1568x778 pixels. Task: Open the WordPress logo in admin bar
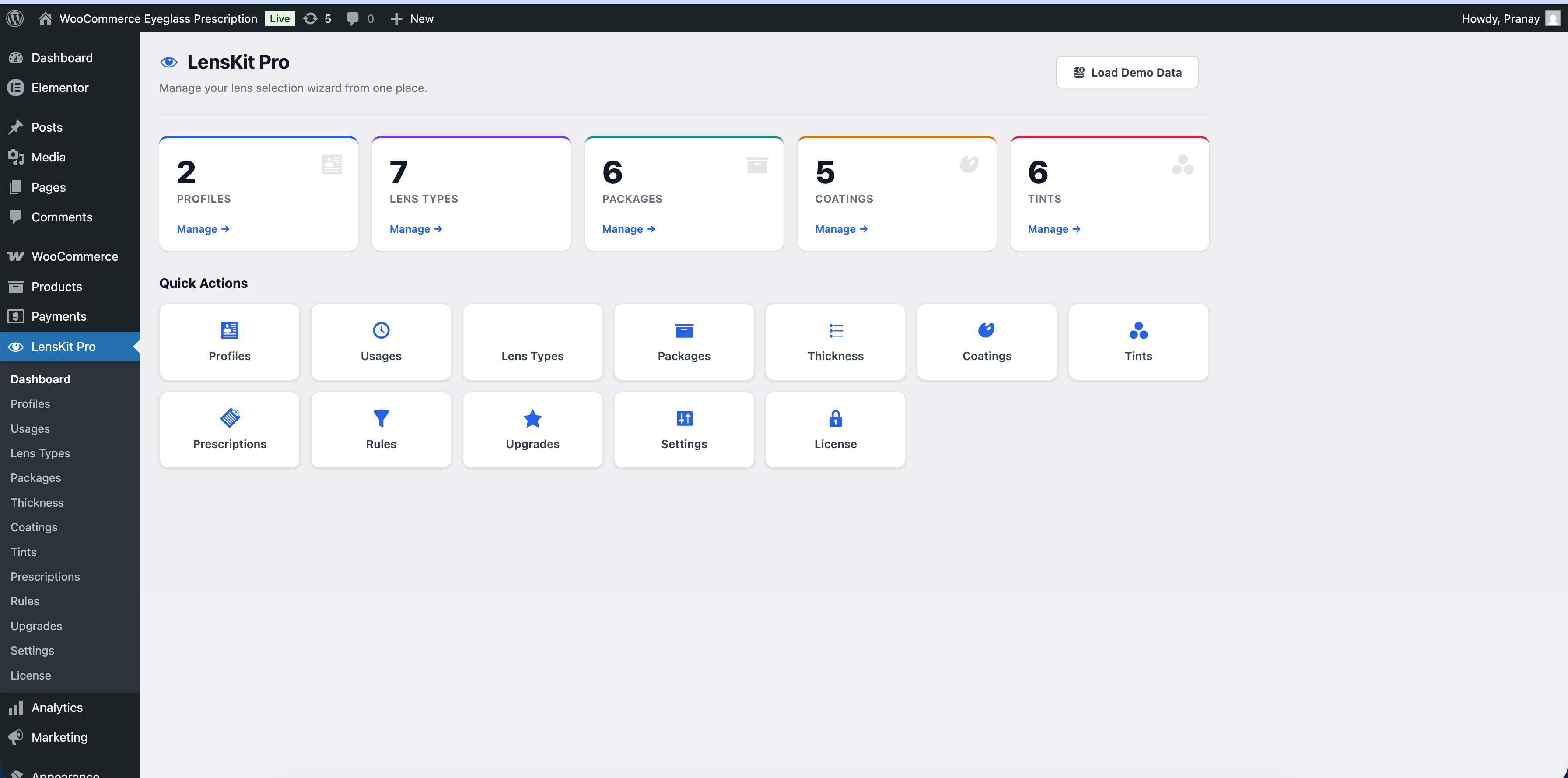tap(14, 18)
